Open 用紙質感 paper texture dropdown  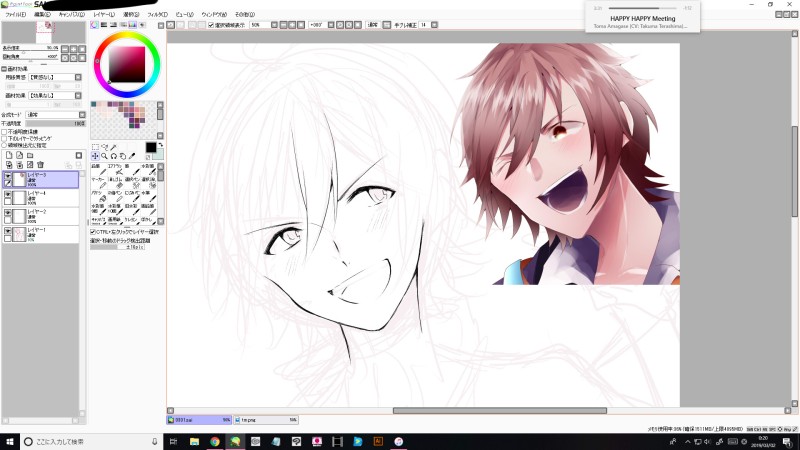78,77
